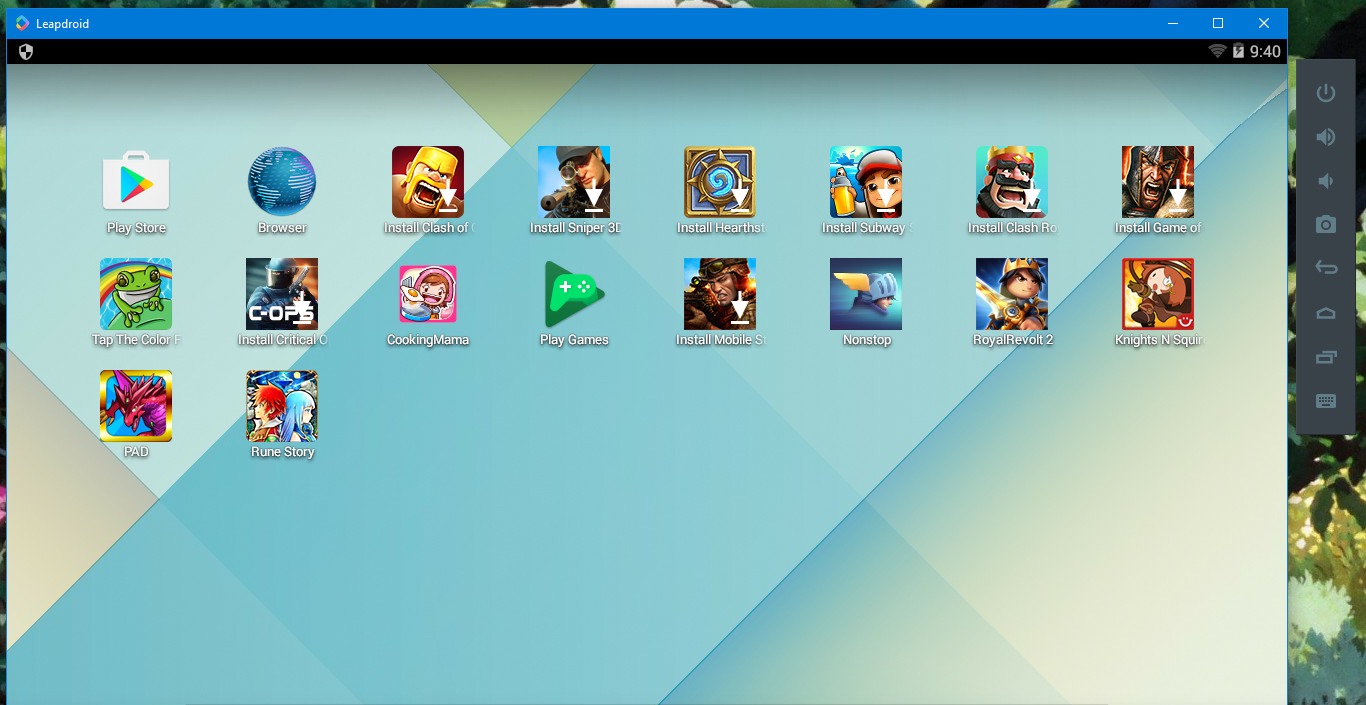Image resolution: width=1366 pixels, height=705 pixels.
Task: Take a screenshot with the camera icon
Action: 1325,224
